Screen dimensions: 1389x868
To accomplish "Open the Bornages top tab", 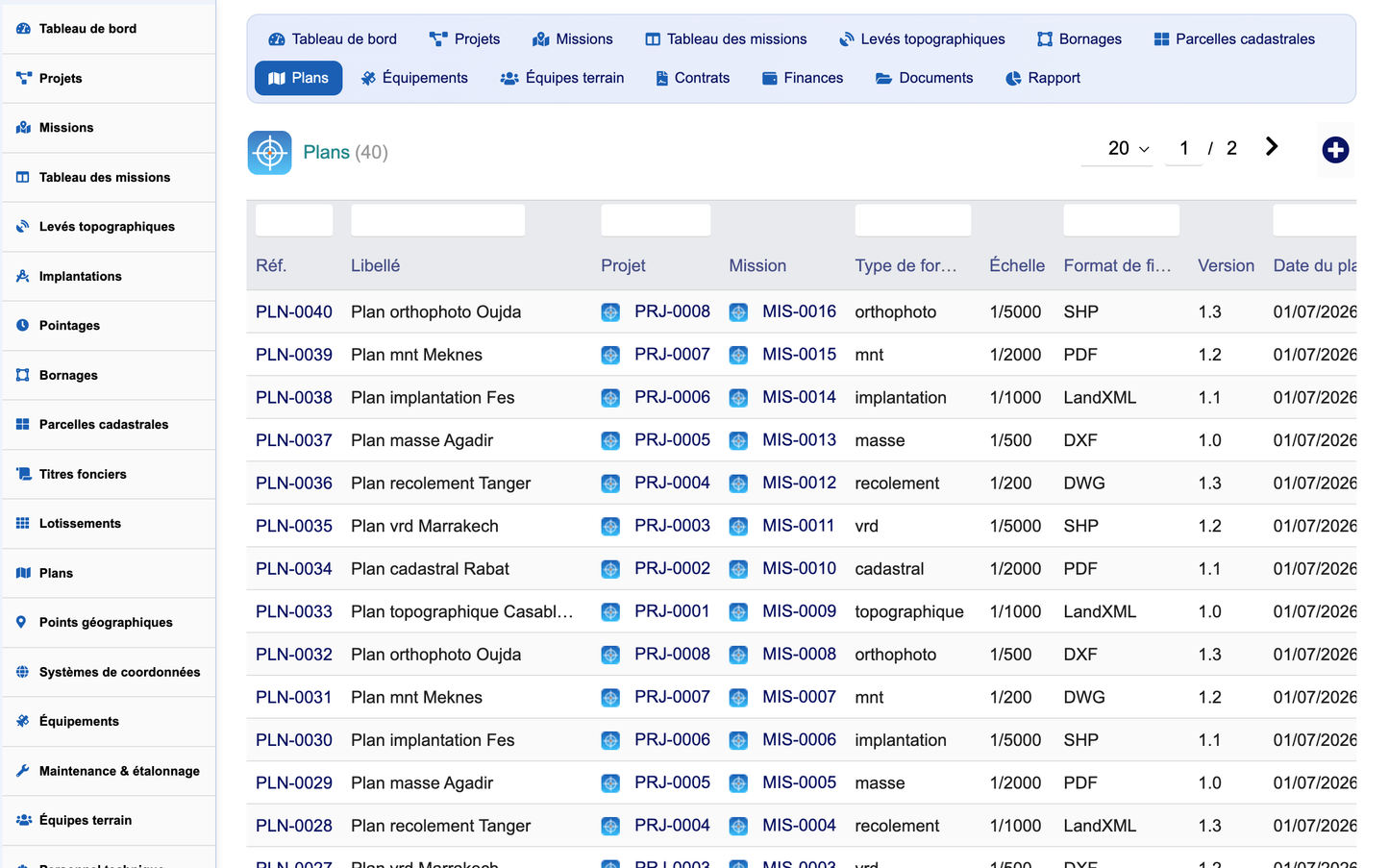I will pos(1079,39).
